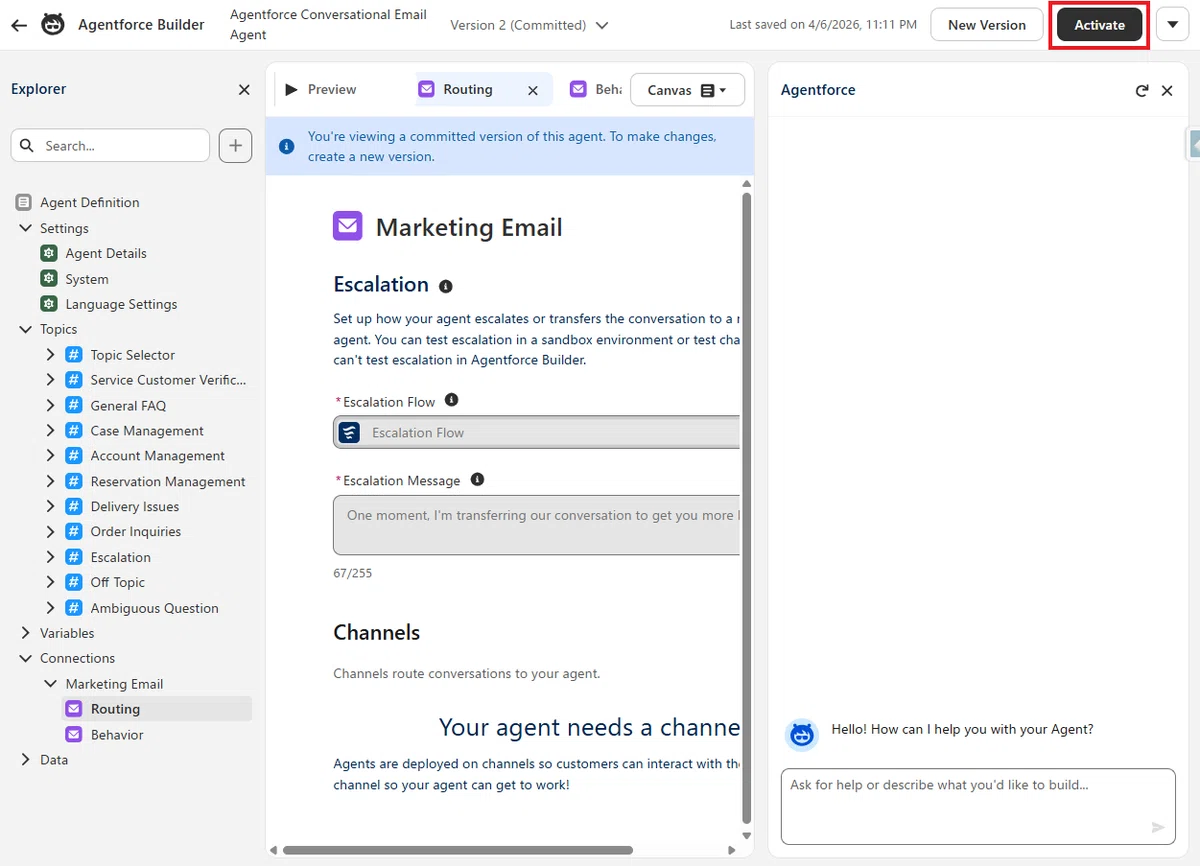Click the blue info icon in banner

pos(287,146)
